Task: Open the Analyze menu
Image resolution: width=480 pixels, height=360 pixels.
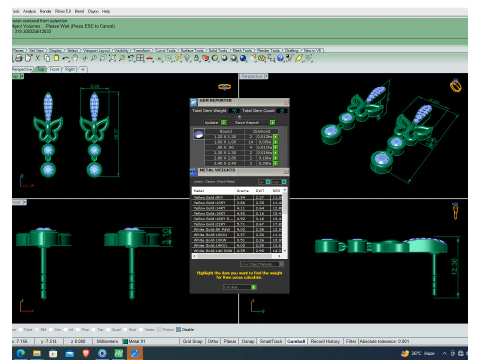Action: click(29, 11)
